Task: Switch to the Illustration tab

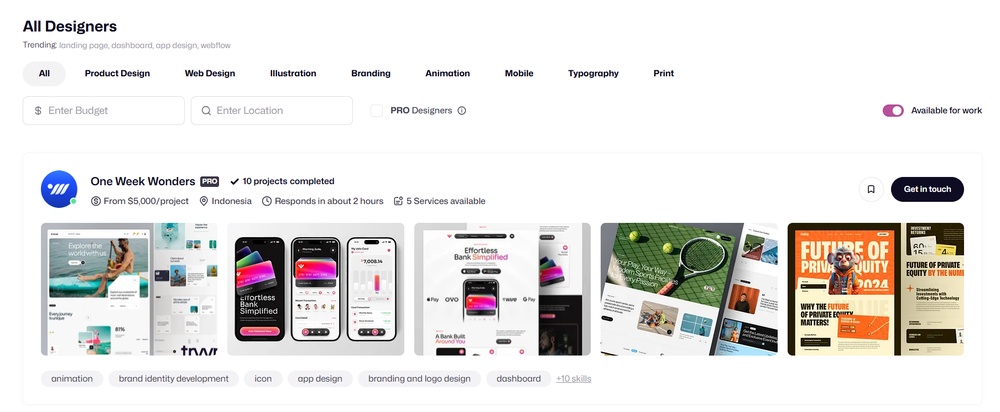Action: coord(293,73)
